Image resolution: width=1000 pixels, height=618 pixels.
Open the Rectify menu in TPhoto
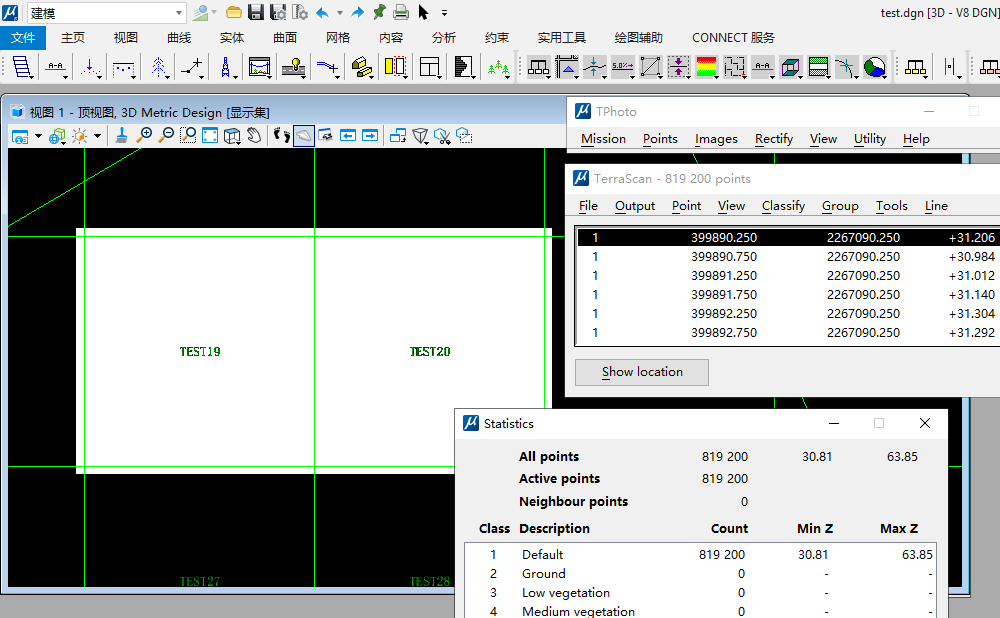[x=774, y=139]
